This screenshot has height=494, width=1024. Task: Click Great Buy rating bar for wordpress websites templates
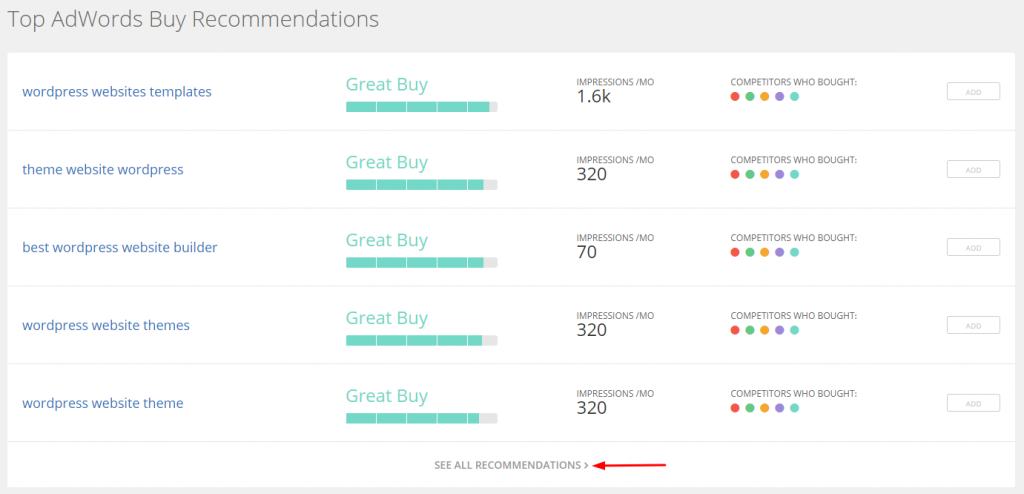pos(421,107)
